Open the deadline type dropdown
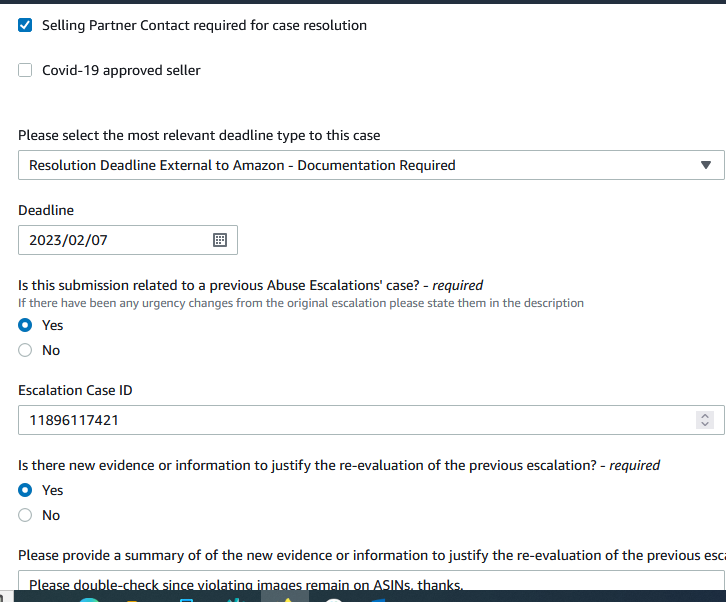Image resolution: width=726 pixels, height=602 pixels. pos(371,165)
